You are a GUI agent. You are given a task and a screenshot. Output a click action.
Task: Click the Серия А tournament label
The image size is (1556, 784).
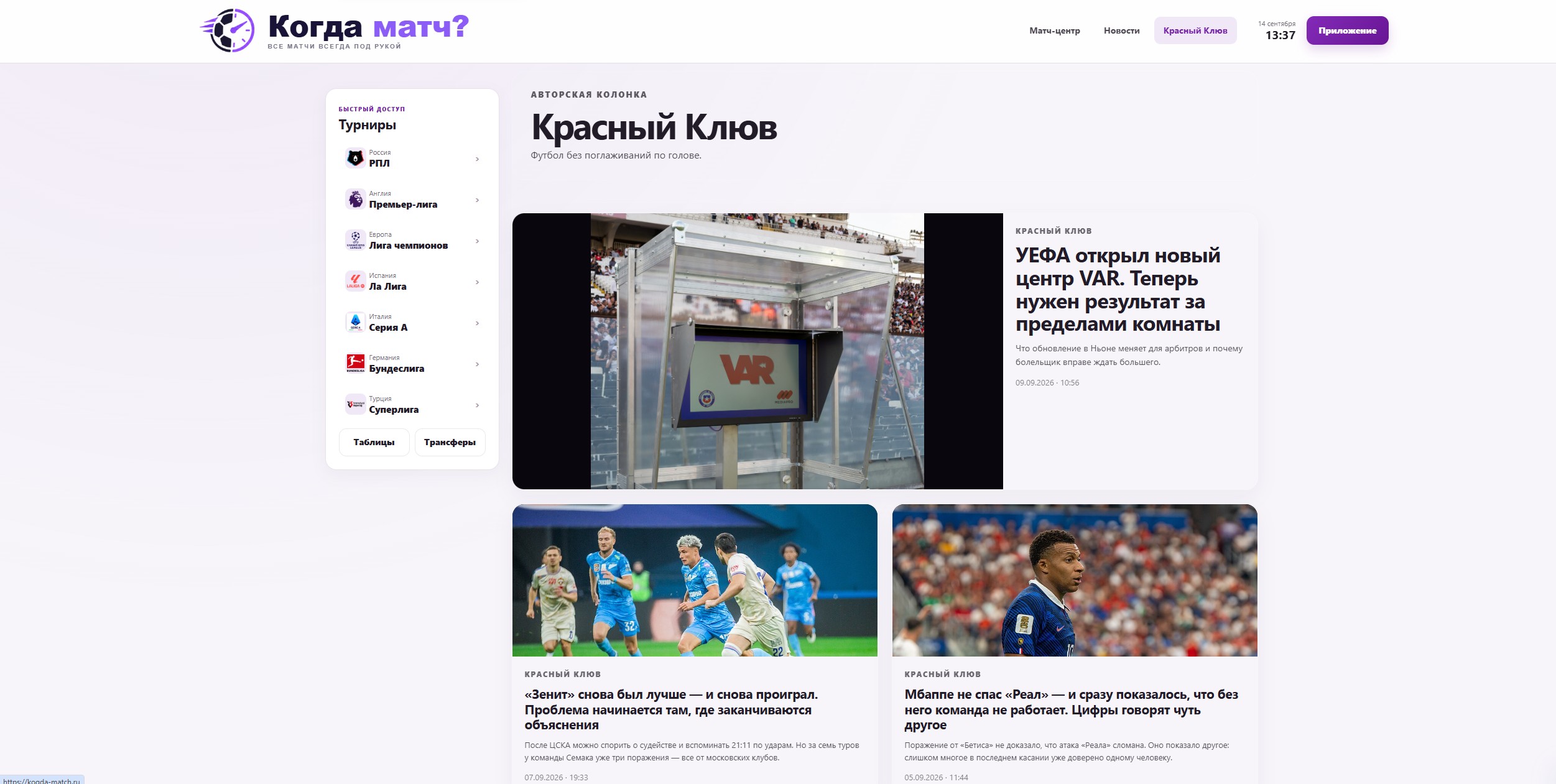(x=388, y=328)
